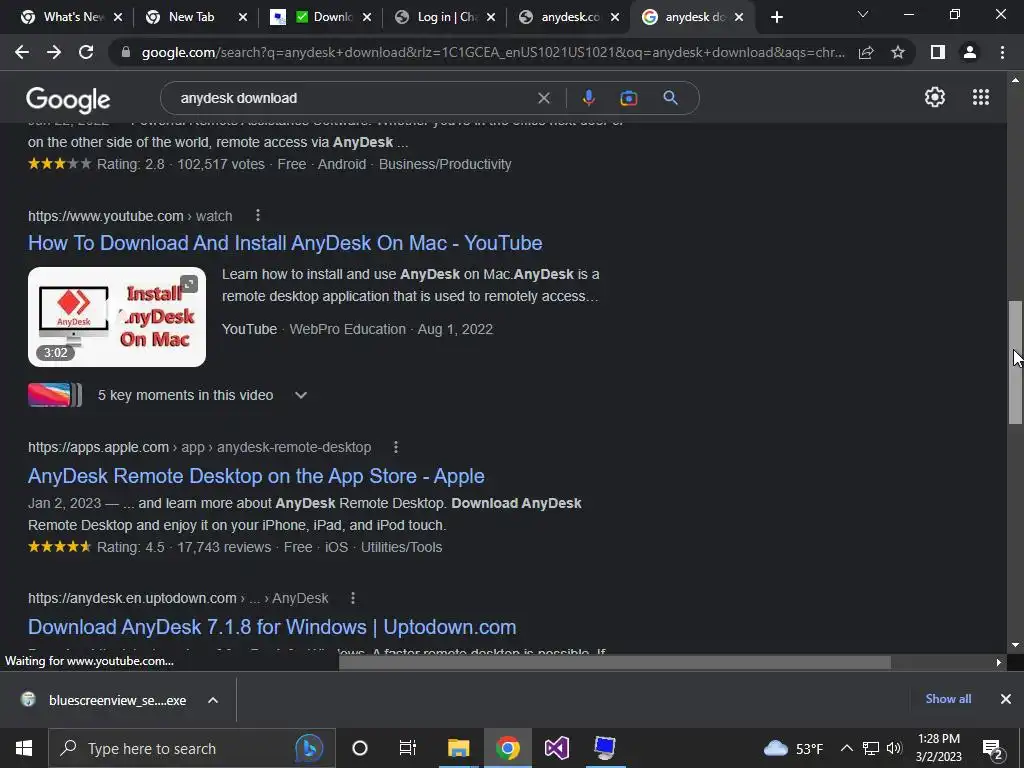Clear the Google search box
1024x768 pixels.
[543, 98]
